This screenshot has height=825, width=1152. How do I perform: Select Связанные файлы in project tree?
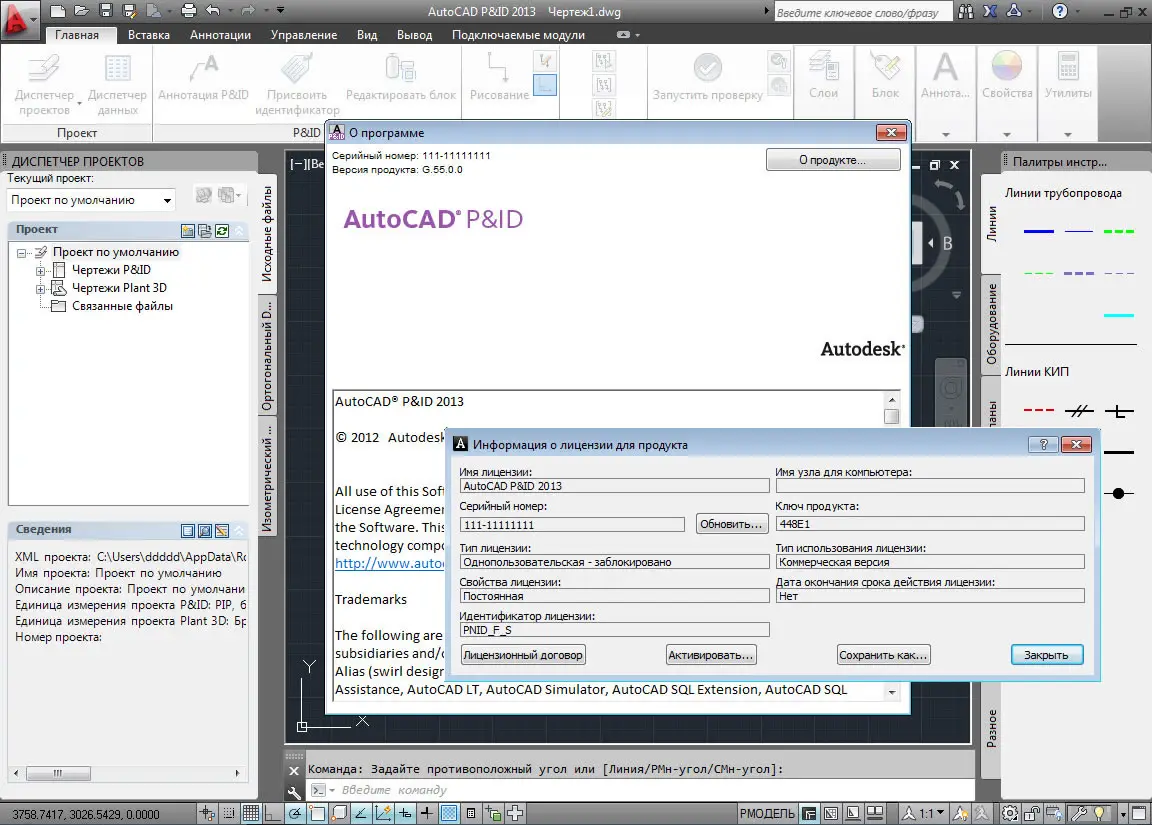coord(122,306)
